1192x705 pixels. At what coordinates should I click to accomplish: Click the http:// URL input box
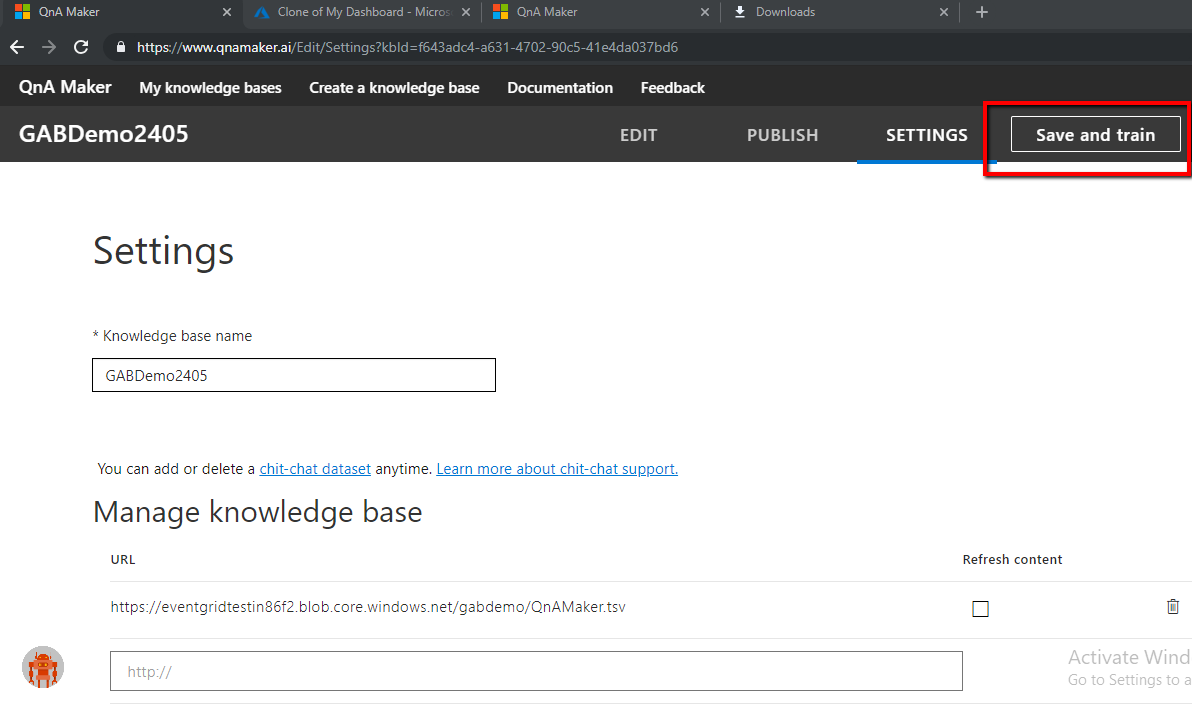click(x=537, y=672)
